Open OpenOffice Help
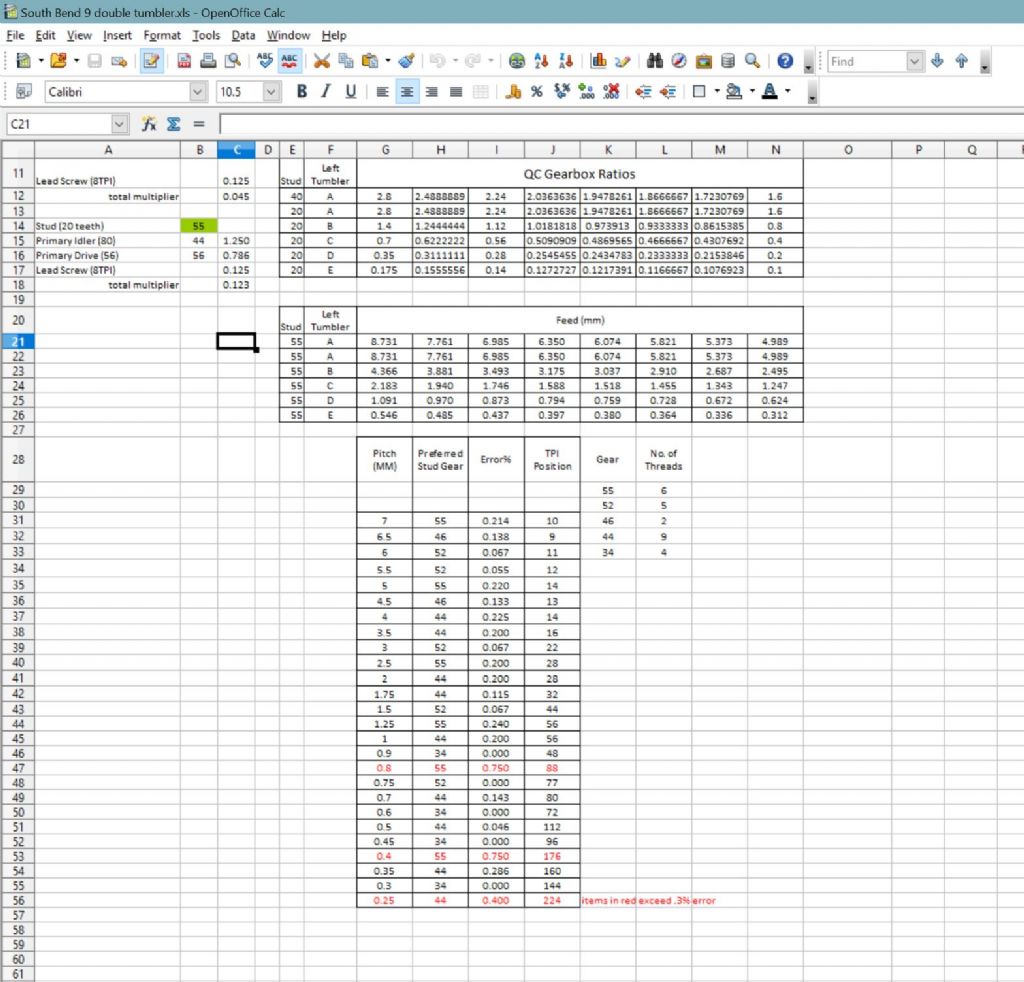The image size is (1024, 982). tap(785, 61)
